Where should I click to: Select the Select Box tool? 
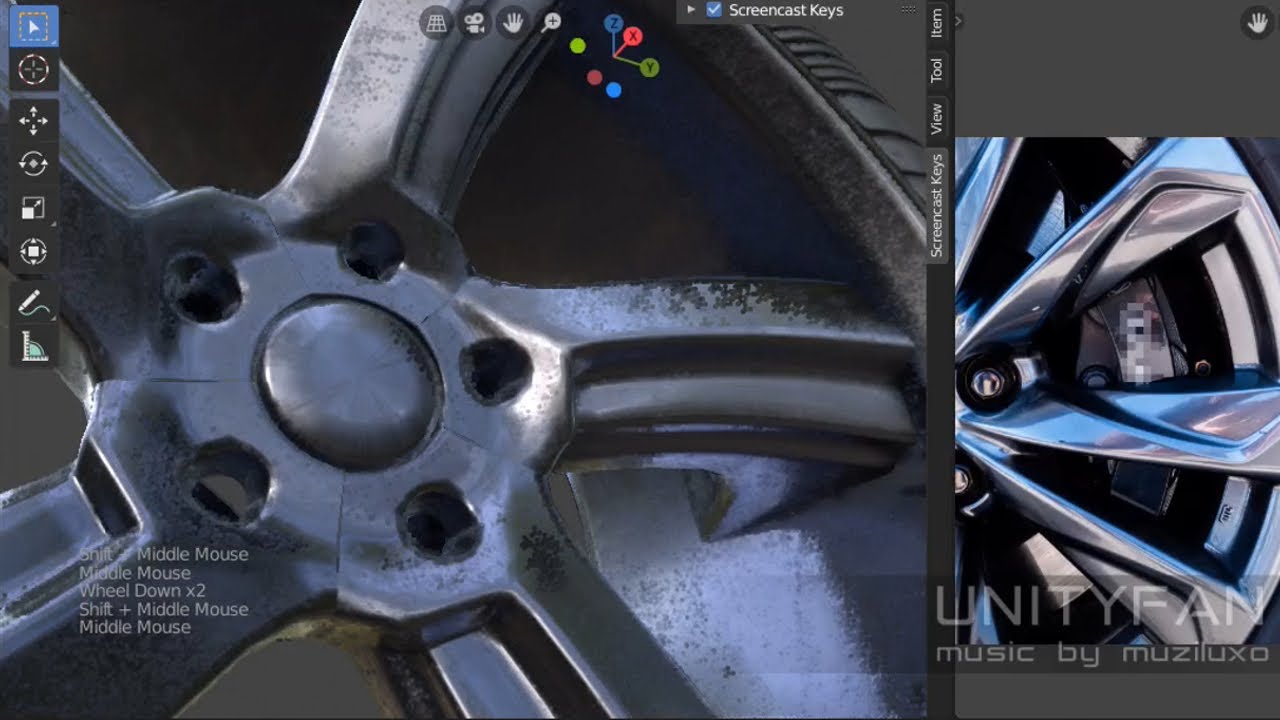pos(33,26)
